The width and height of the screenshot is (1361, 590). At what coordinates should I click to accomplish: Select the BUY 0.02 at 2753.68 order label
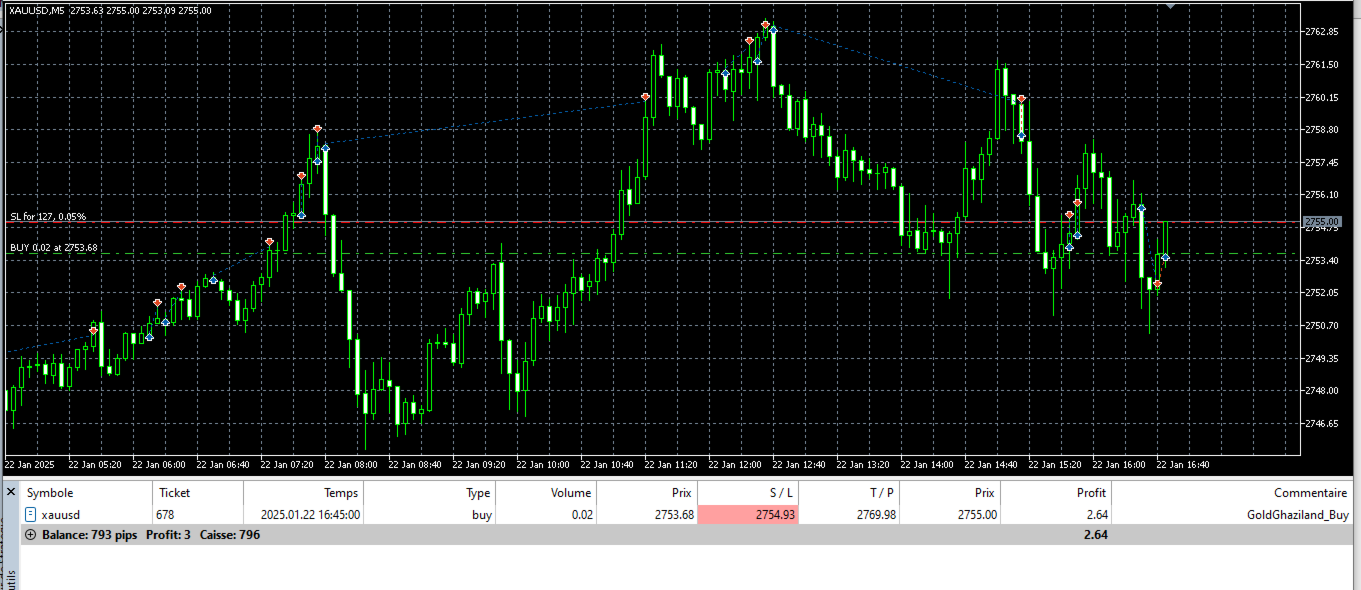point(54,248)
